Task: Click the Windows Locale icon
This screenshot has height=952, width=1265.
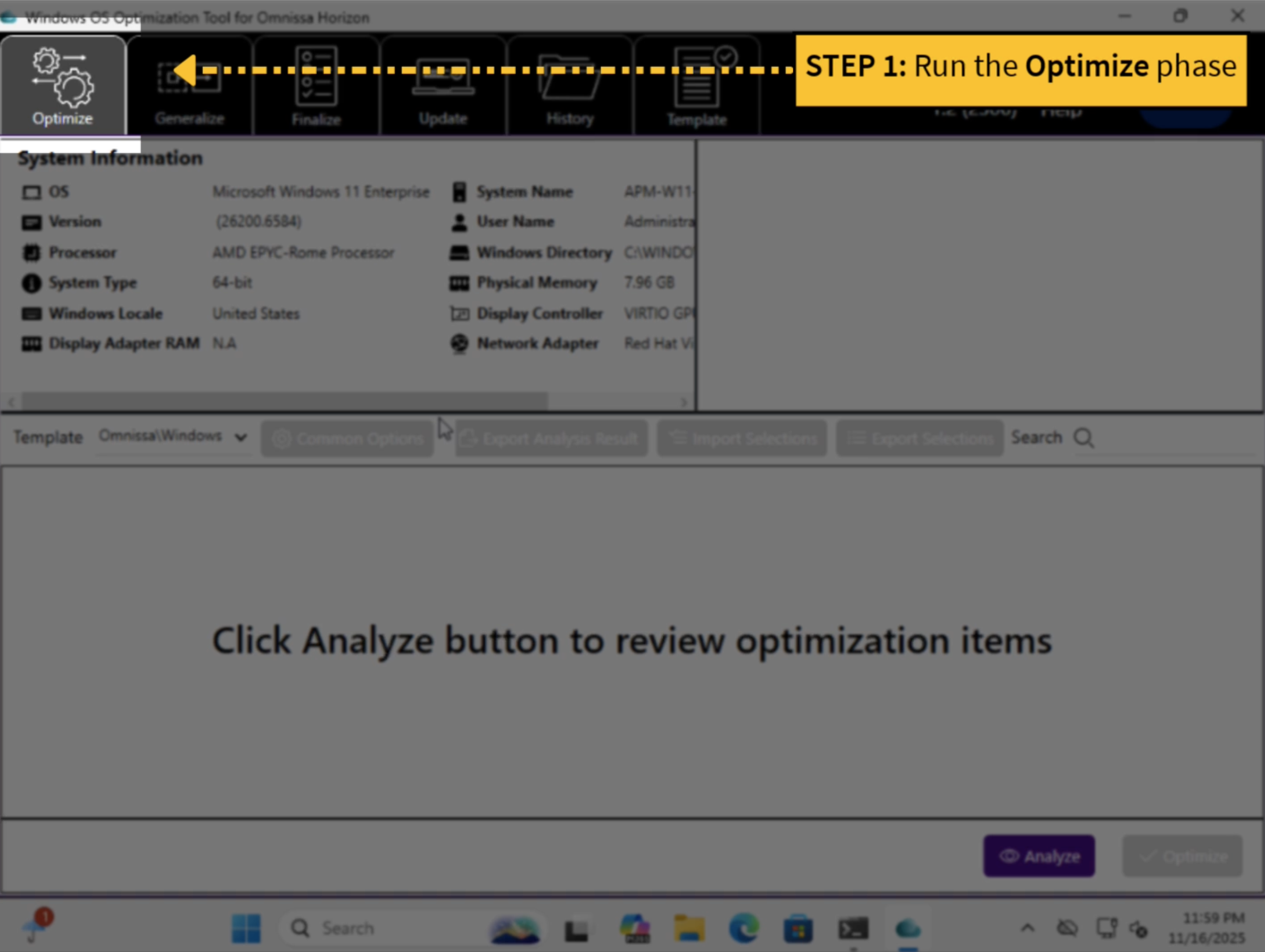Action: click(x=31, y=313)
